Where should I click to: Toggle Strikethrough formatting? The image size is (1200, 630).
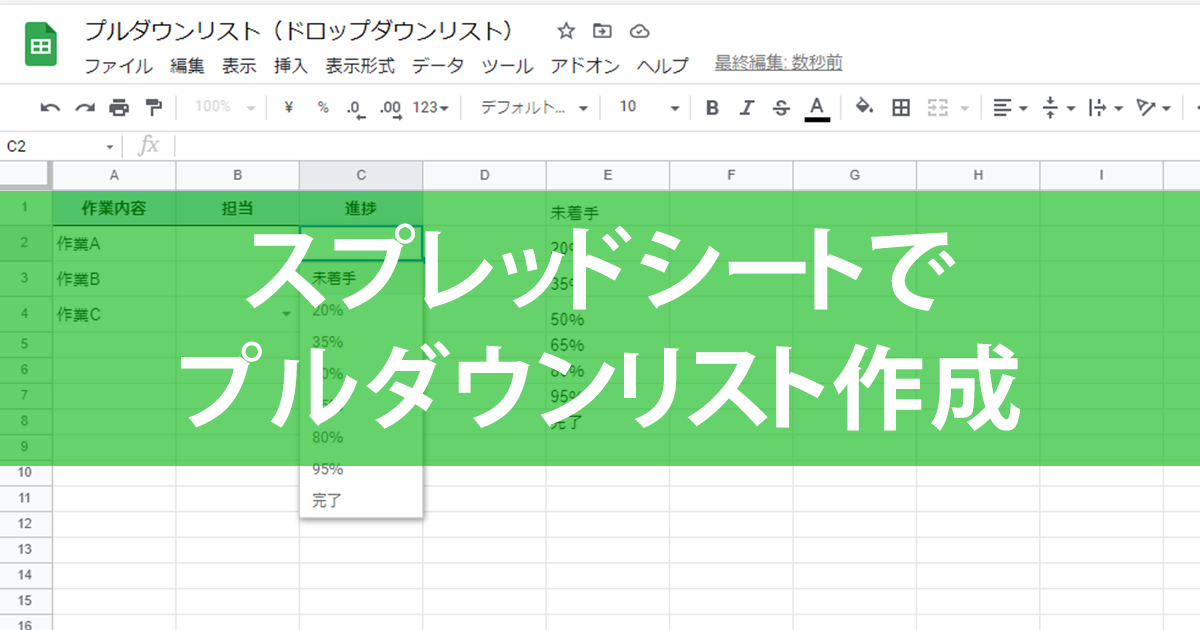[781, 107]
